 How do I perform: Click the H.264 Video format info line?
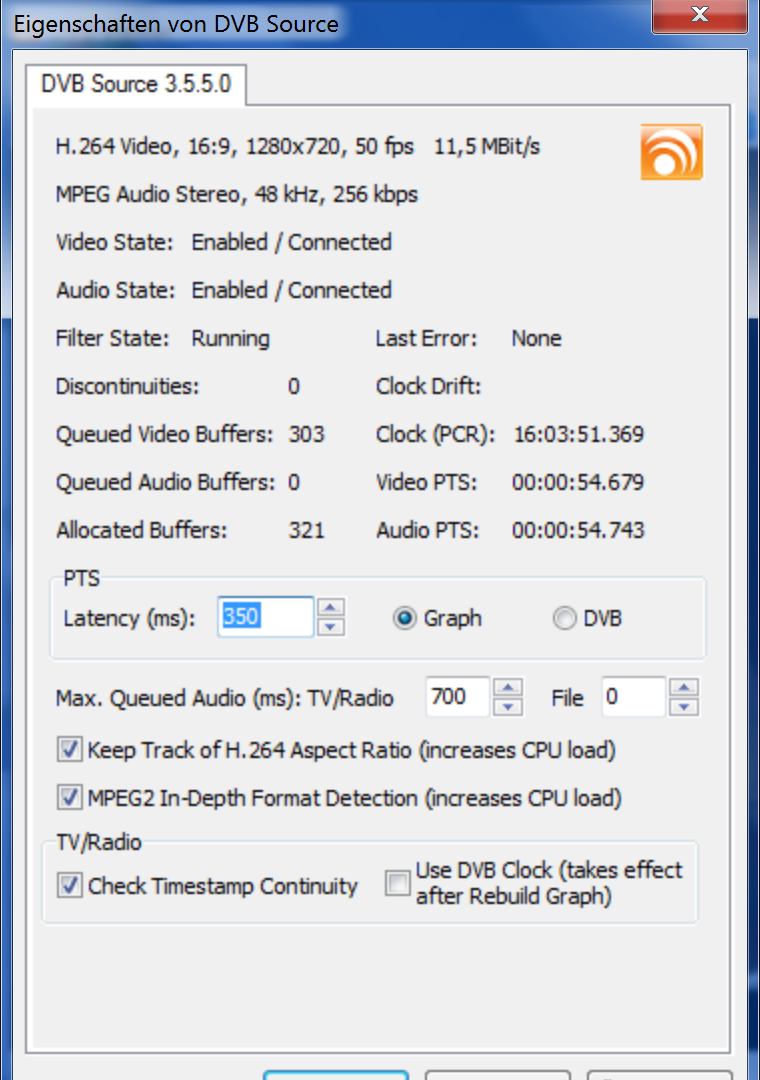click(298, 147)
